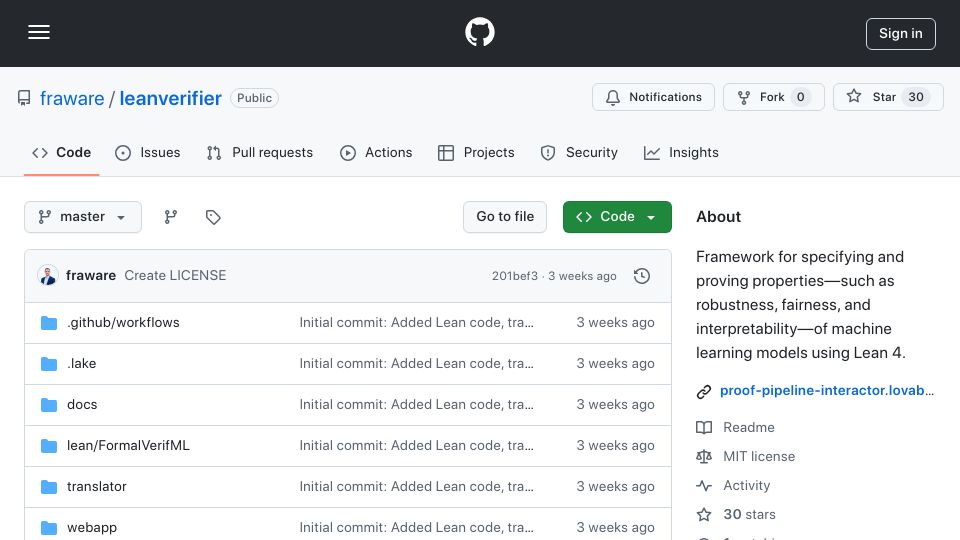Open the .lake folder

pos(81,364)
